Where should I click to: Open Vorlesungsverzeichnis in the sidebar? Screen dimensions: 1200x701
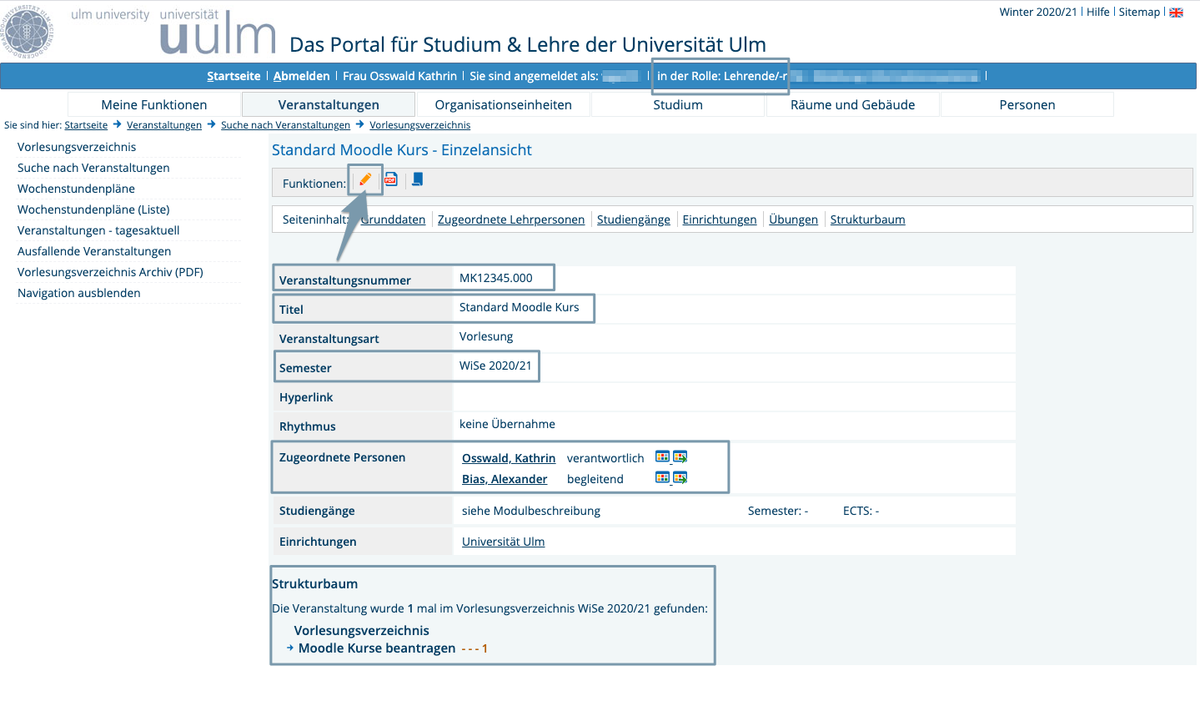tap(77, 147)
